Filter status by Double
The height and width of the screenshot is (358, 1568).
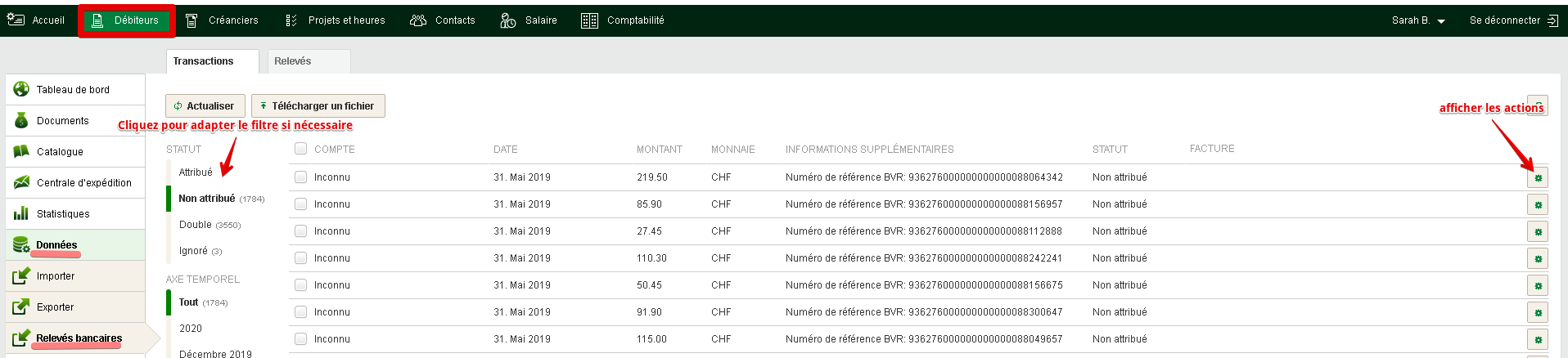[x=196, y=225]
